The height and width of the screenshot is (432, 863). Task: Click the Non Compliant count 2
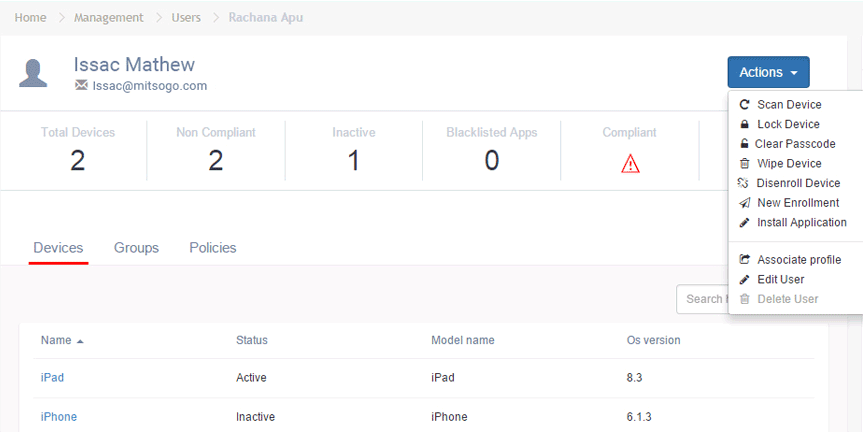point(216,161)
